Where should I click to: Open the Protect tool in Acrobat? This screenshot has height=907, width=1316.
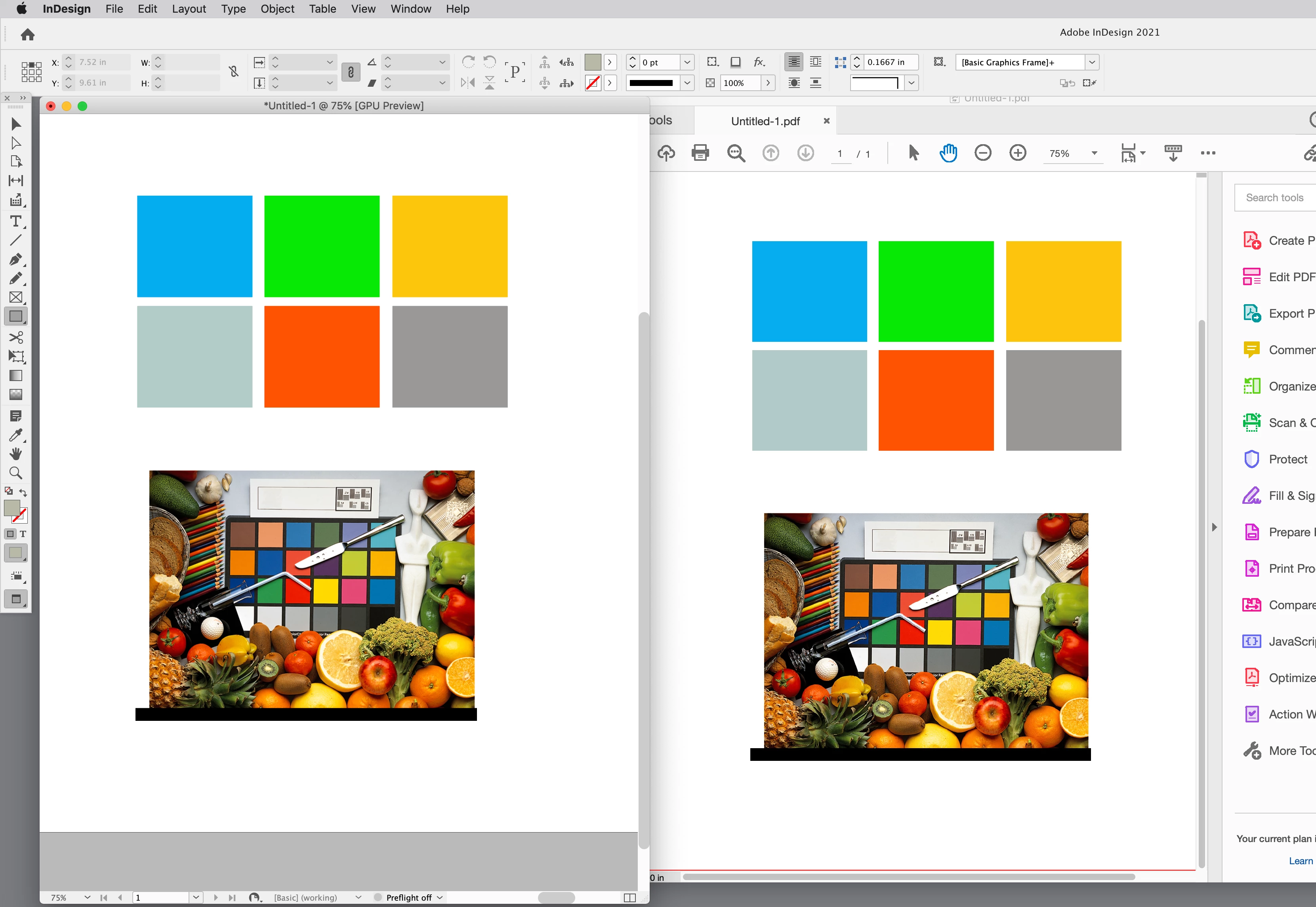coord(1287,459)
